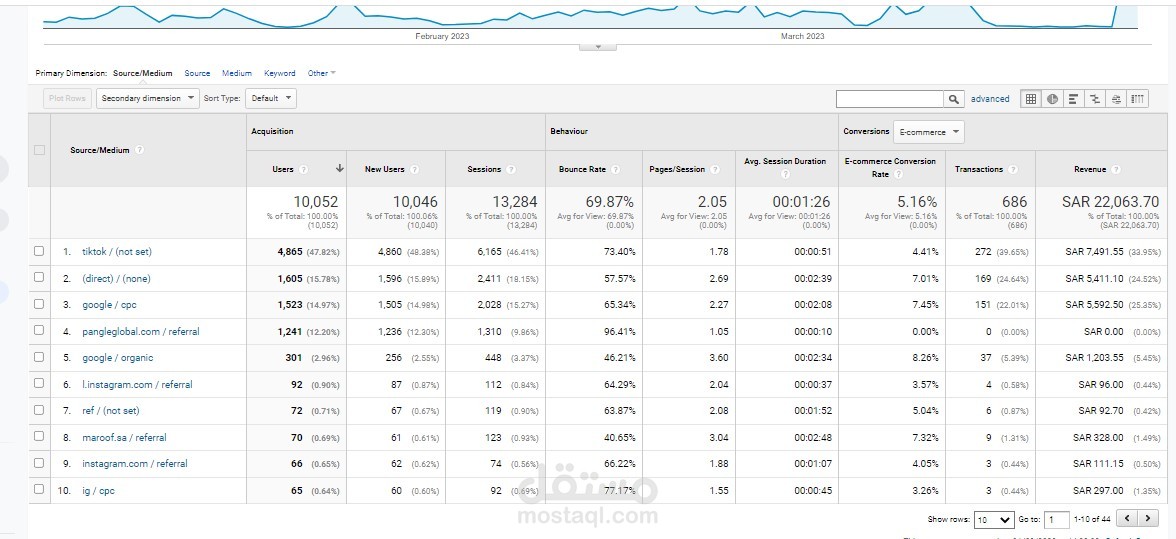The width and height of the screenshot is (1176, 539).
Task: Select Medium primary dimension
Action: 237,73
